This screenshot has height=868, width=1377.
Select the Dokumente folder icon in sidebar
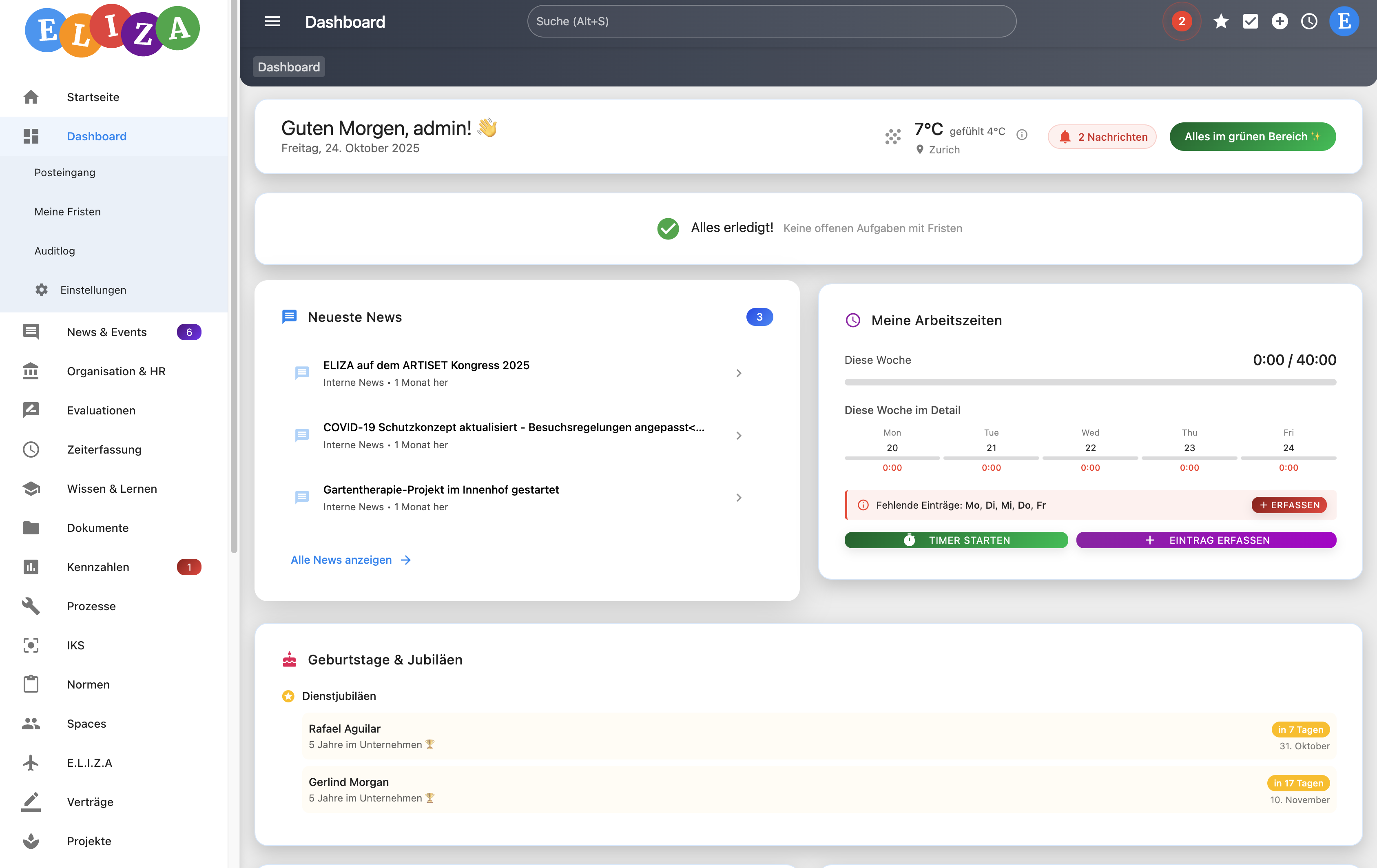tap(30, 528)
